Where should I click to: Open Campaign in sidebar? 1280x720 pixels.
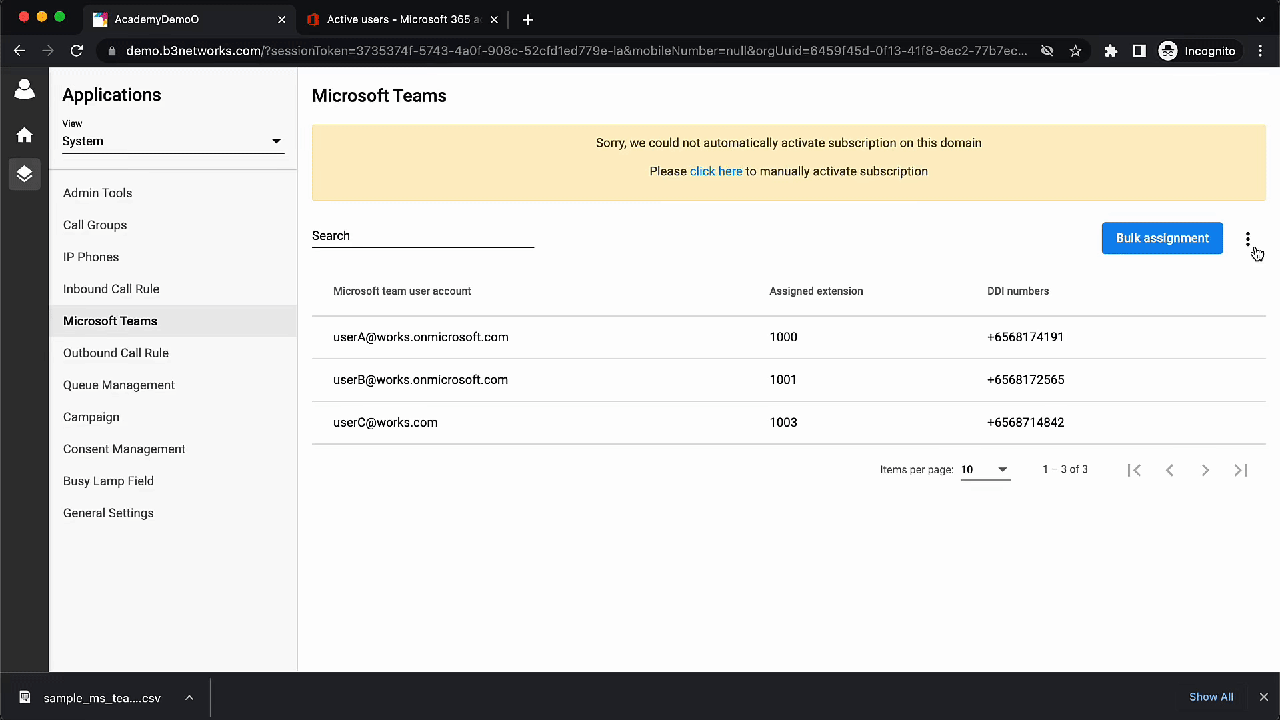(172, 417)
